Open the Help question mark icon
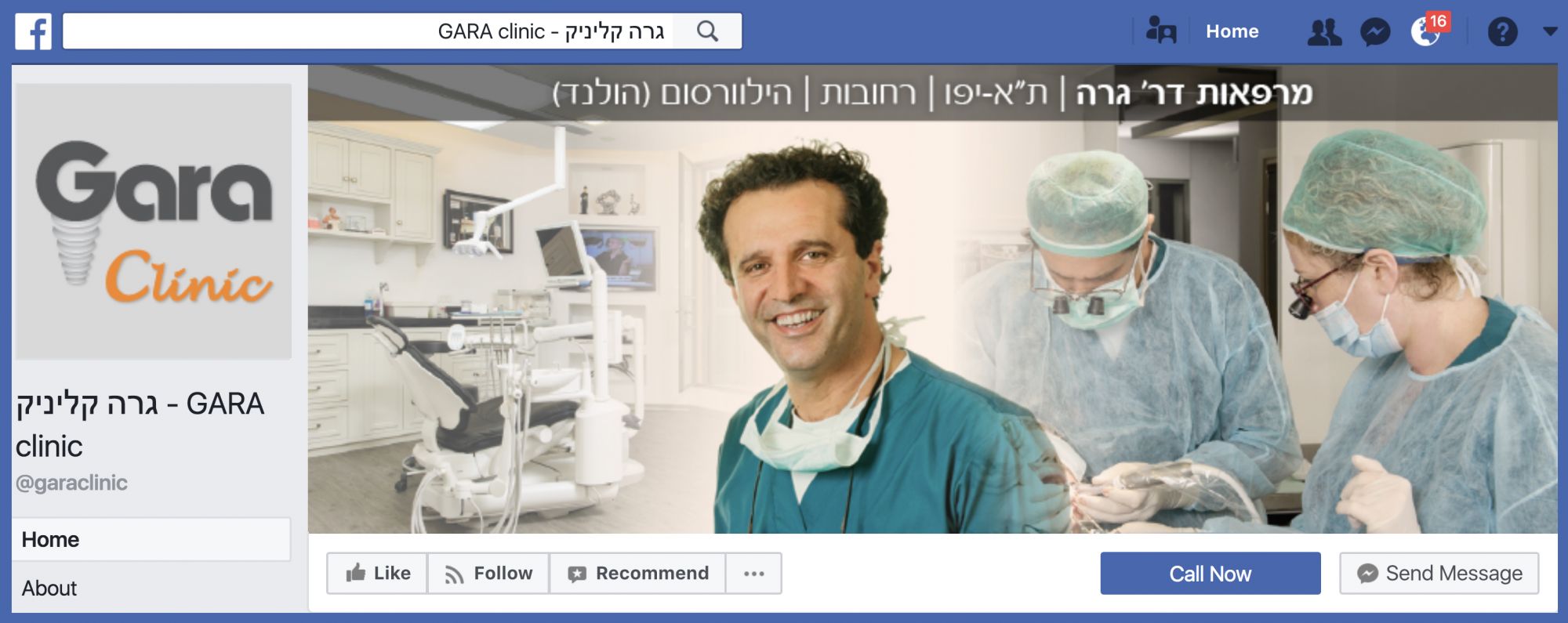The image size is (1568, 623). coord(1502,32)
